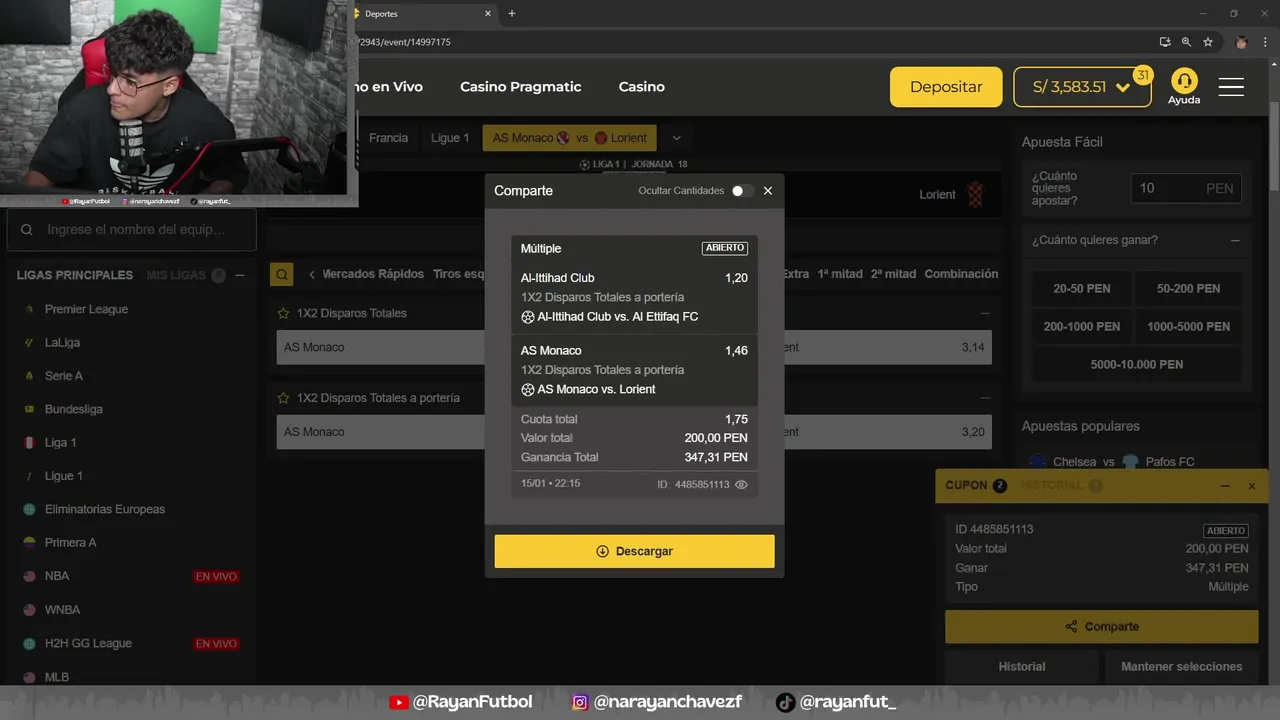Select the Combinación tab
Screen dimensions: 1280x720
point(961,274)
